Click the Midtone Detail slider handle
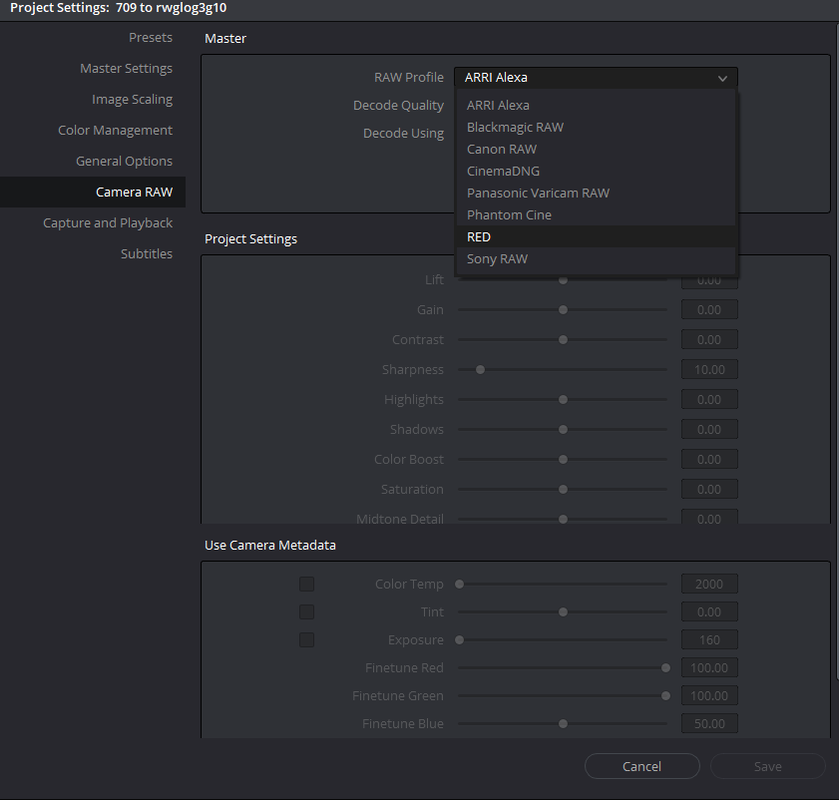 point(563,519)
